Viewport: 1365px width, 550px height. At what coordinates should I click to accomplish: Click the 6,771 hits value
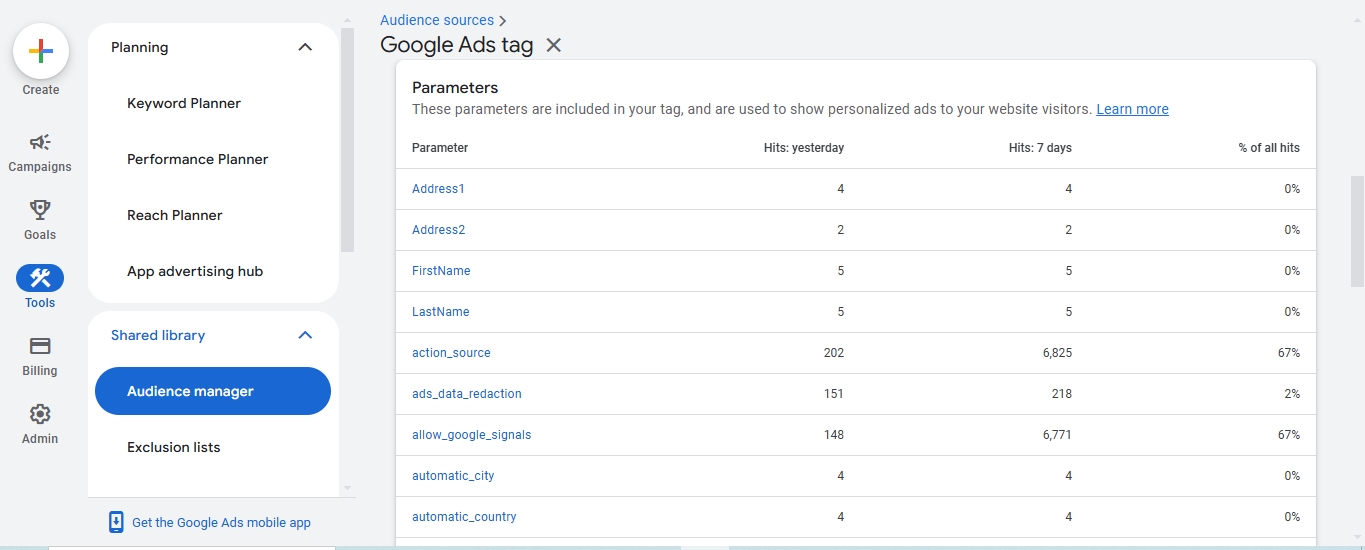(x=1057, y=435)
